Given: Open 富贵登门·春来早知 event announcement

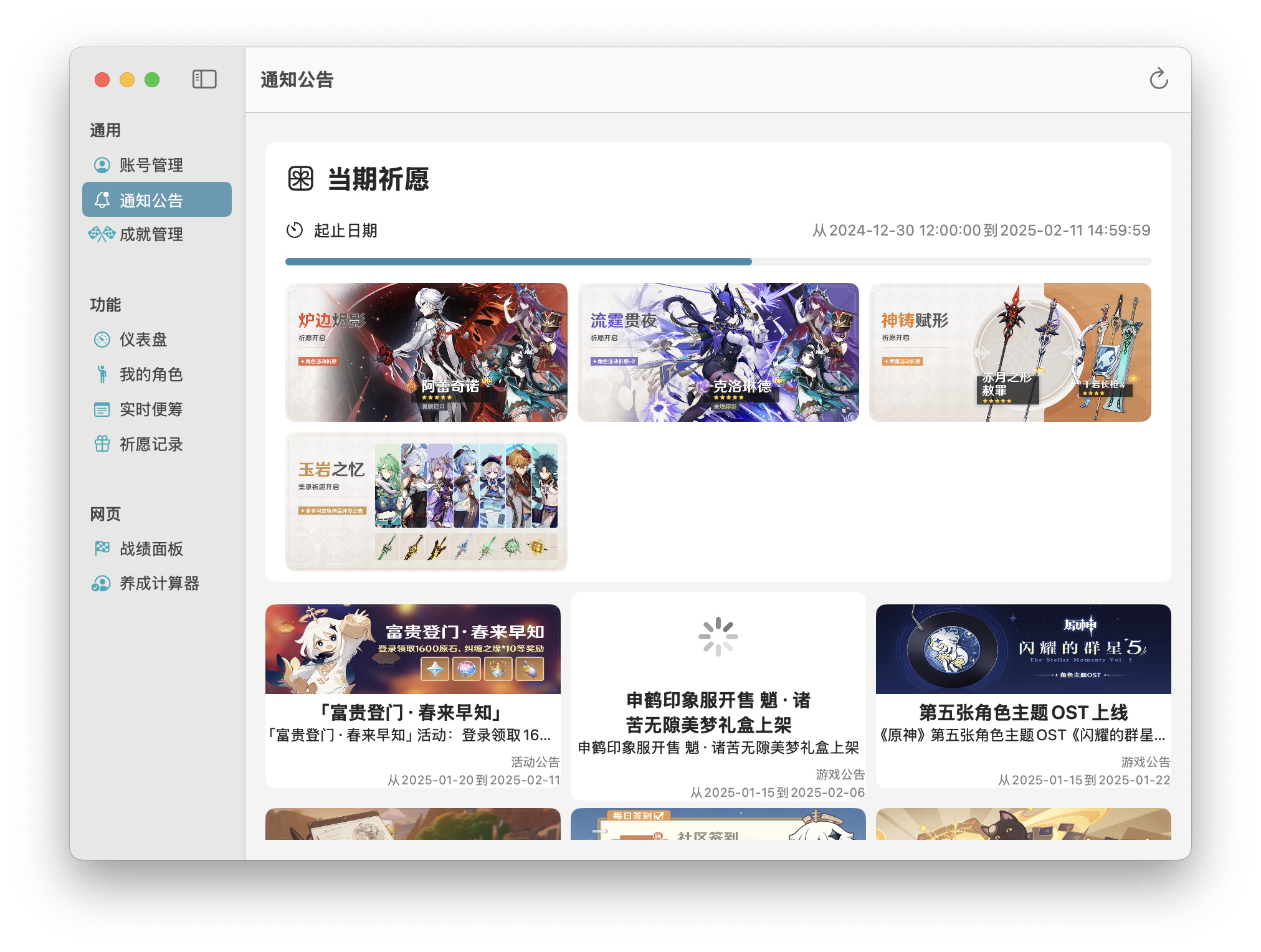Looking at the screenshot, I should pyautogui.click(x=412, y=696).
